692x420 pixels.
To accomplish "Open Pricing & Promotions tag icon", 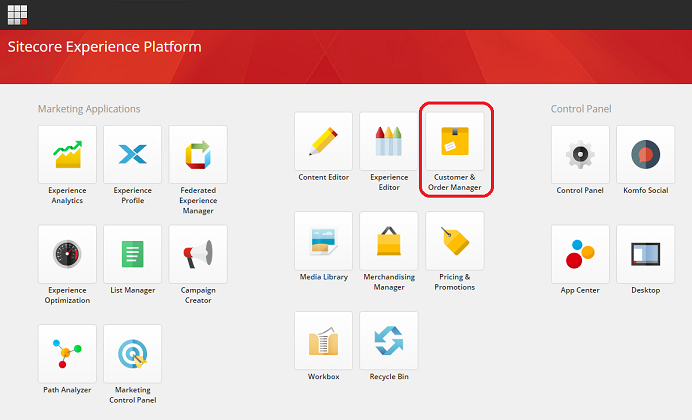I will (455, 241).
